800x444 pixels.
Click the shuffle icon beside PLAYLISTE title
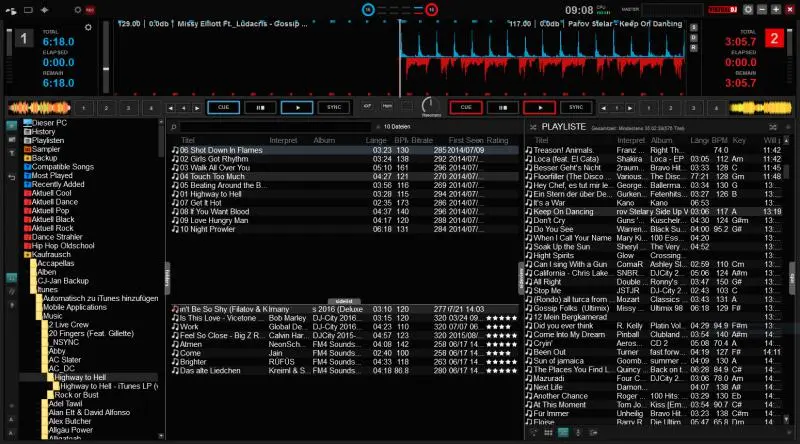pos(531,128)
